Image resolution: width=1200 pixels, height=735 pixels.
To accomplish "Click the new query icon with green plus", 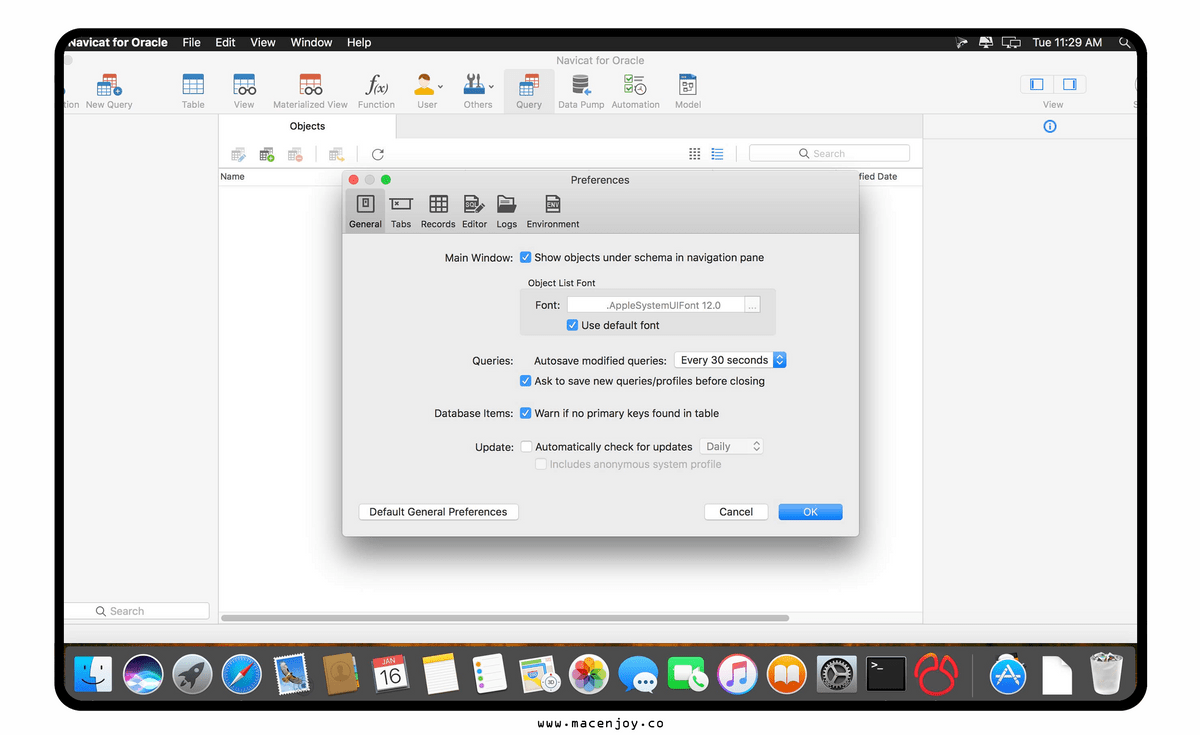I will click(x=267, y=154).
